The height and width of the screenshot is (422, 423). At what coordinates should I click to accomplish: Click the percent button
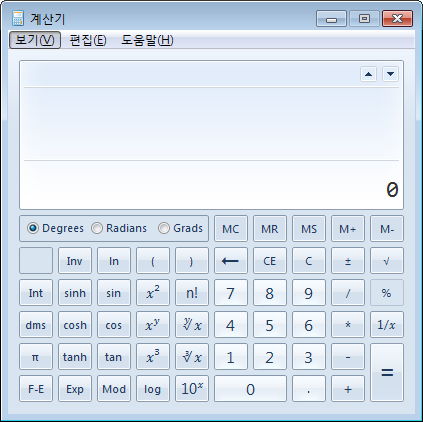[x=387, y=293]
